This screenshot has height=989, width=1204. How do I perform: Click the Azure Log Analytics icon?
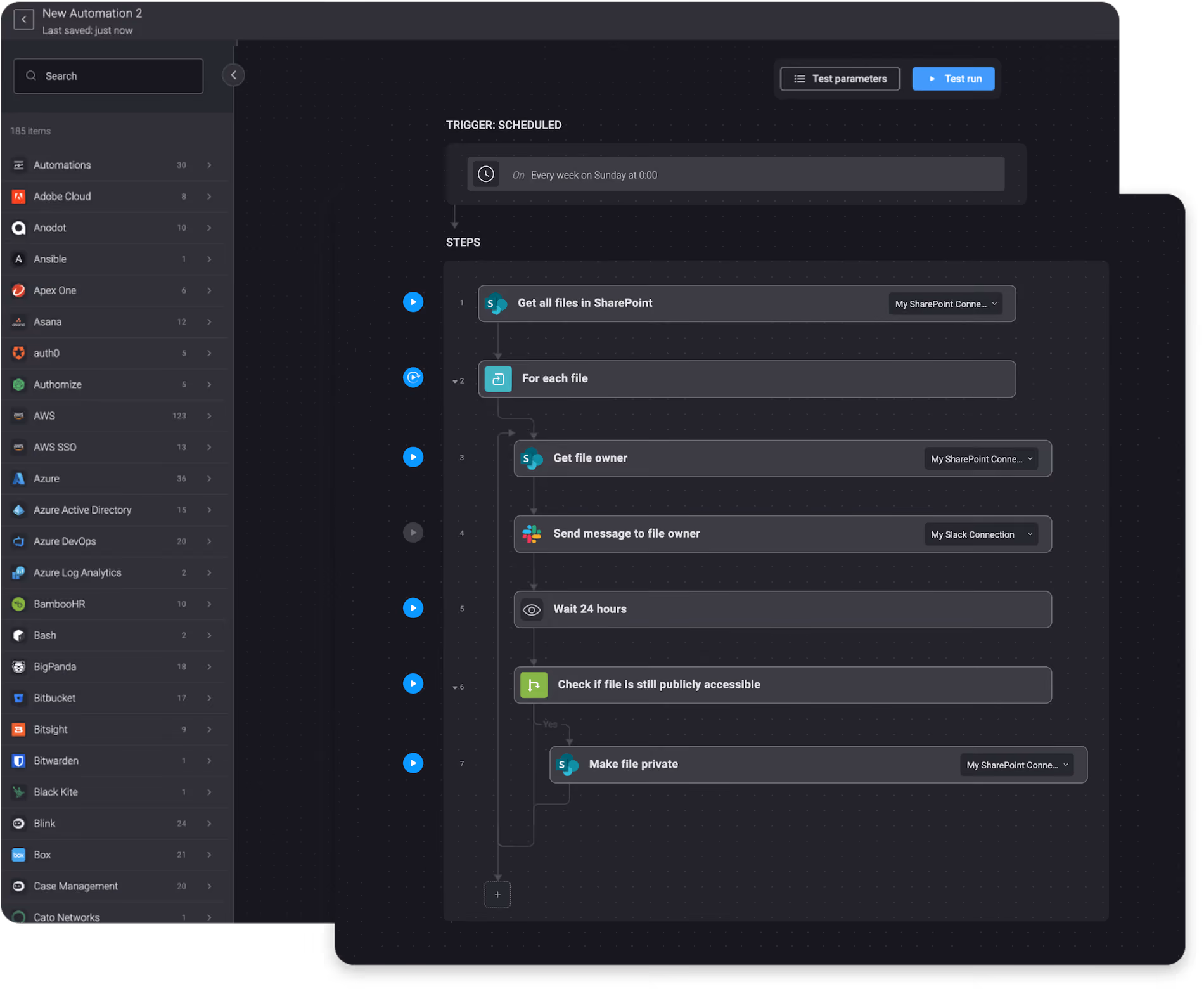pyautogui.click(x=19, y=572)
